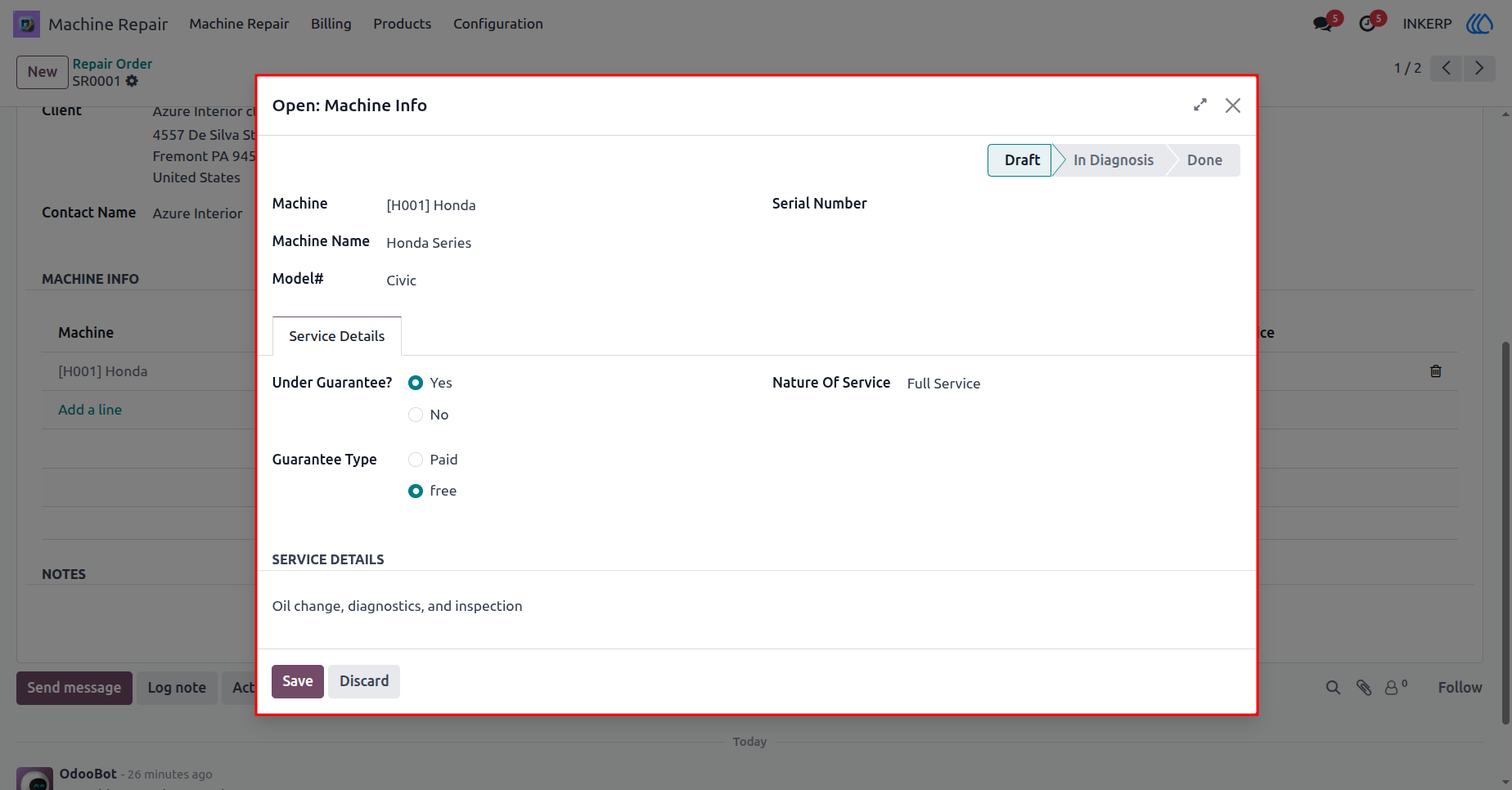Screen dimensions: 1512x790
Task: Open the Machine Repair menu
Action: coord(239,24)
